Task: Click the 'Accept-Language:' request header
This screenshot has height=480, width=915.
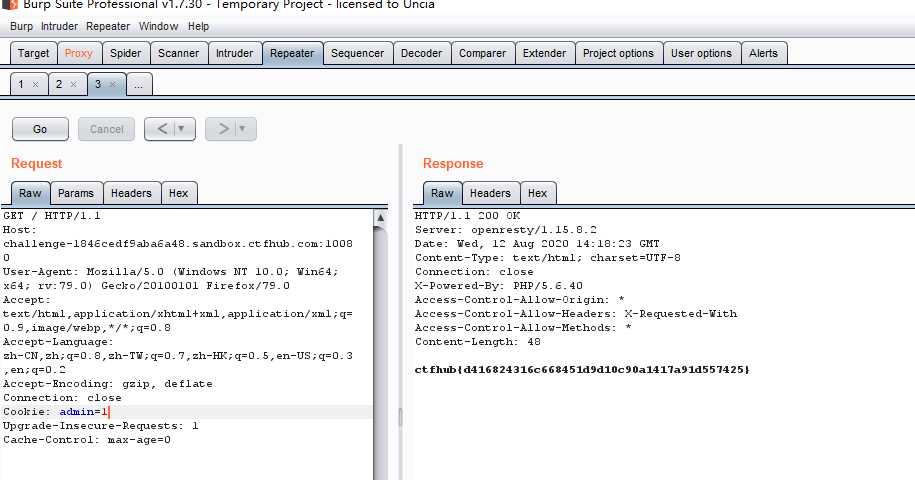Action: [58, 342]
